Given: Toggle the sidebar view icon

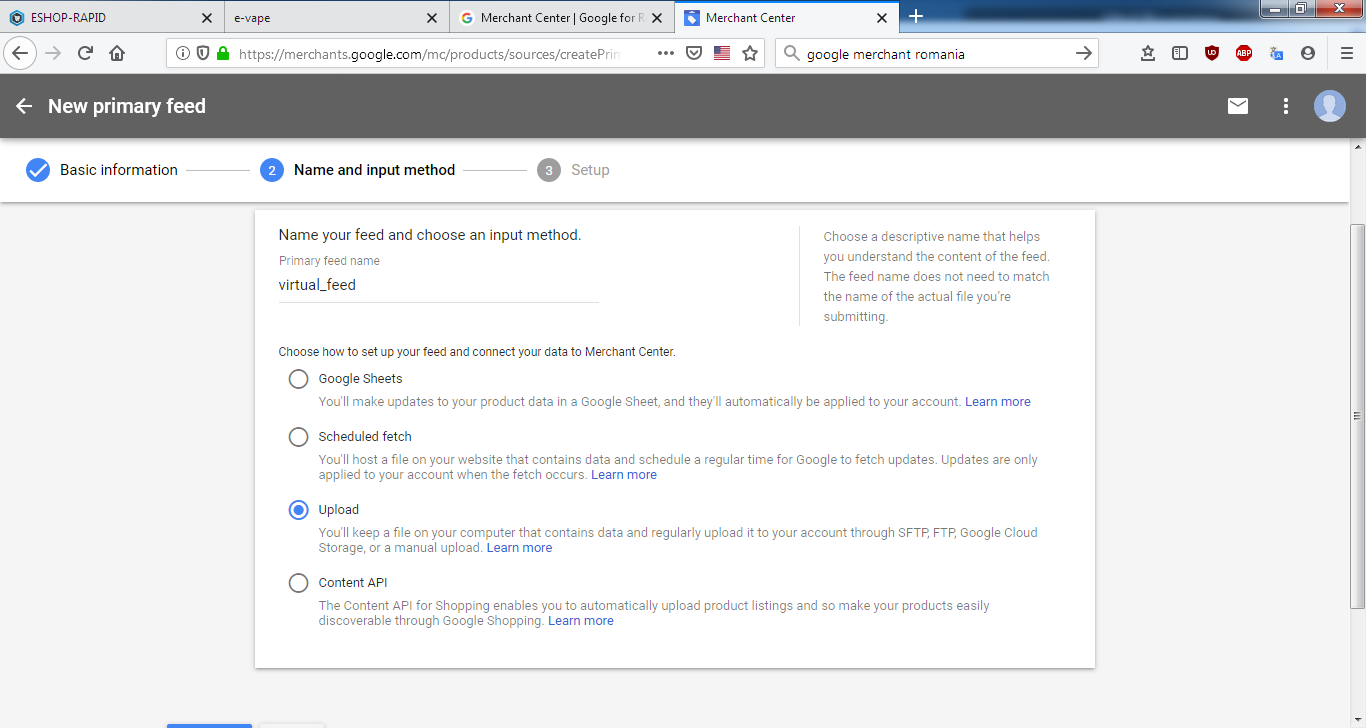Looking at the screenshot, I should click(1180, 54).
